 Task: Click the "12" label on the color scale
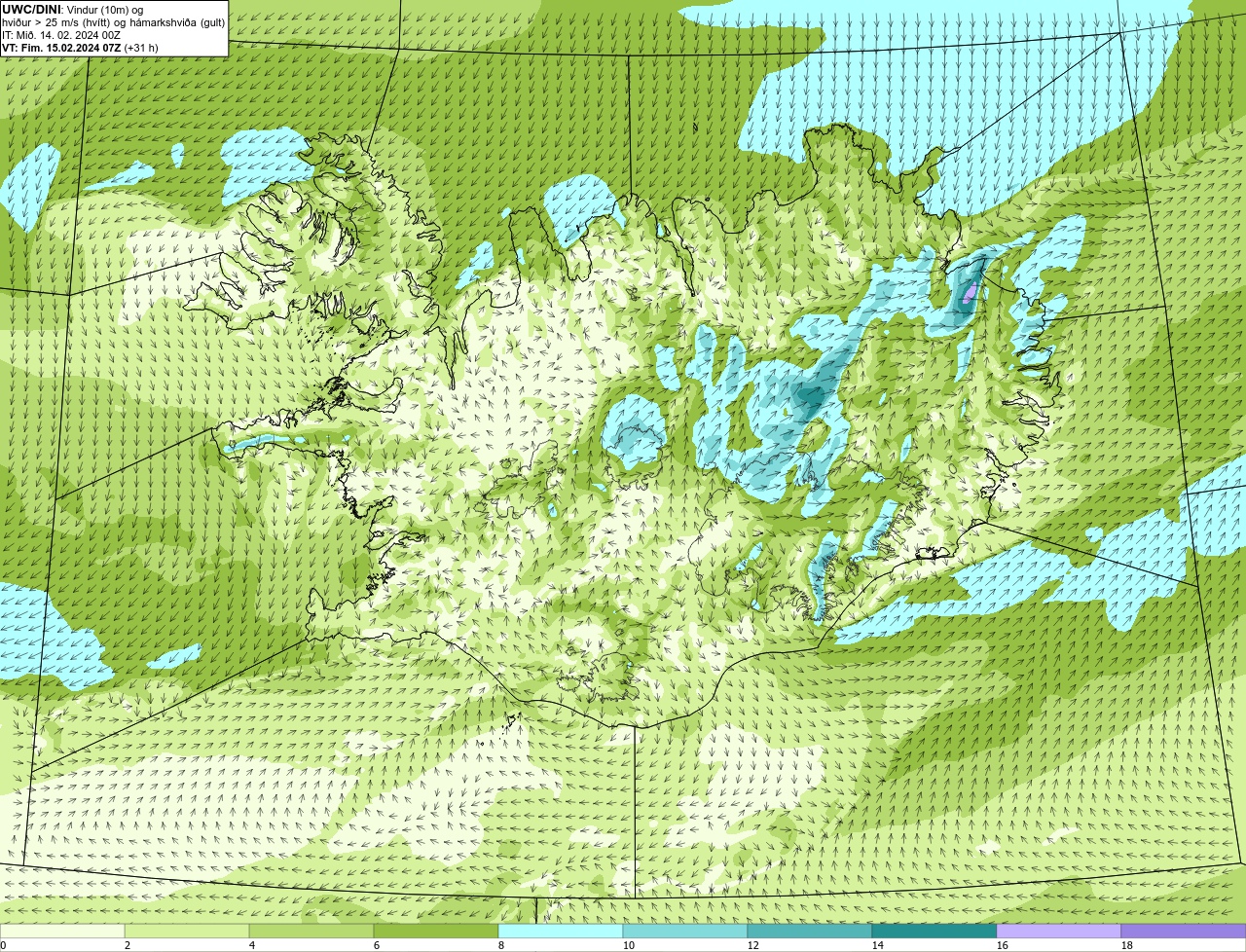753,945
